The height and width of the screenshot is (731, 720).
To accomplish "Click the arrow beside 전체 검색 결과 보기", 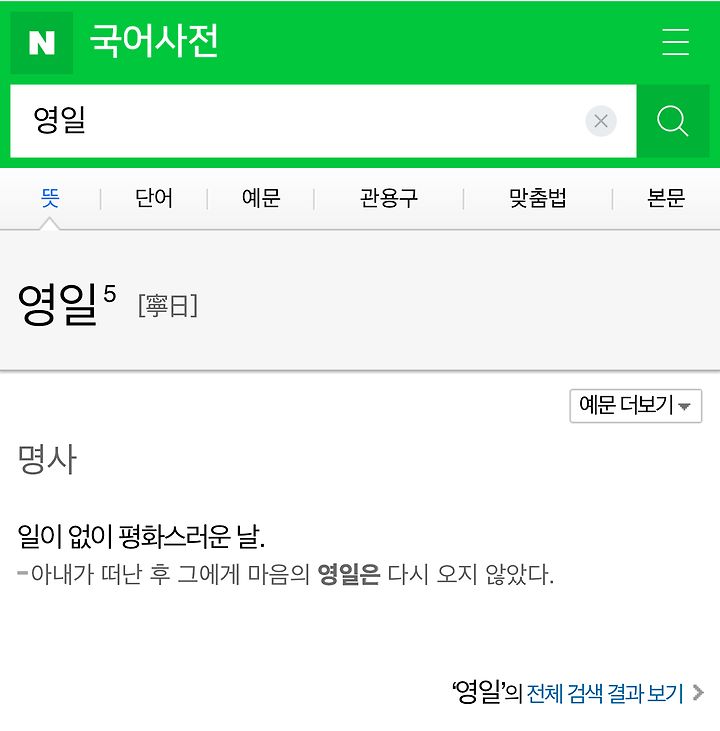I will click(698, 693).
